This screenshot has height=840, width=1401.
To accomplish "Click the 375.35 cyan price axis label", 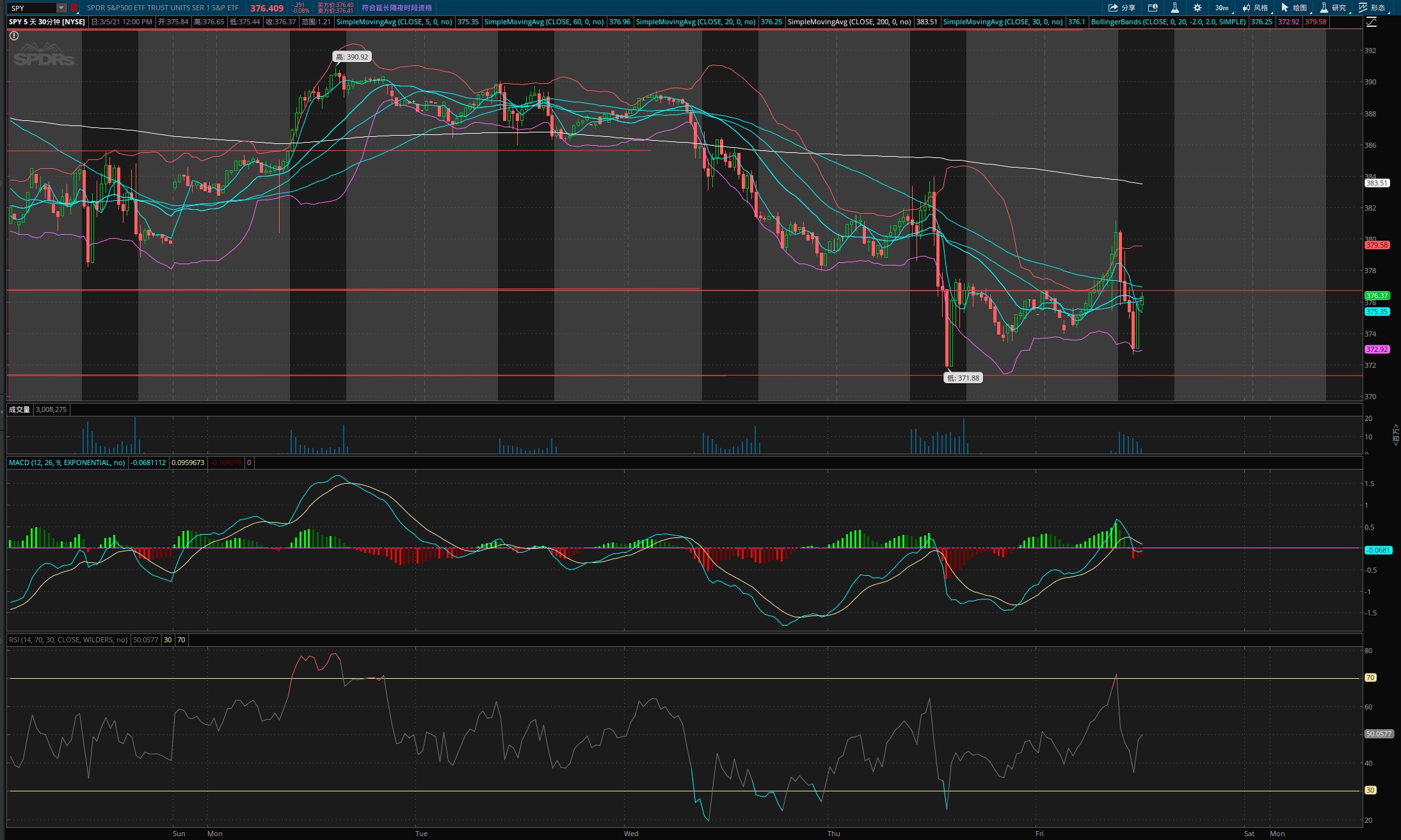I will click(x=1377, y=312).
